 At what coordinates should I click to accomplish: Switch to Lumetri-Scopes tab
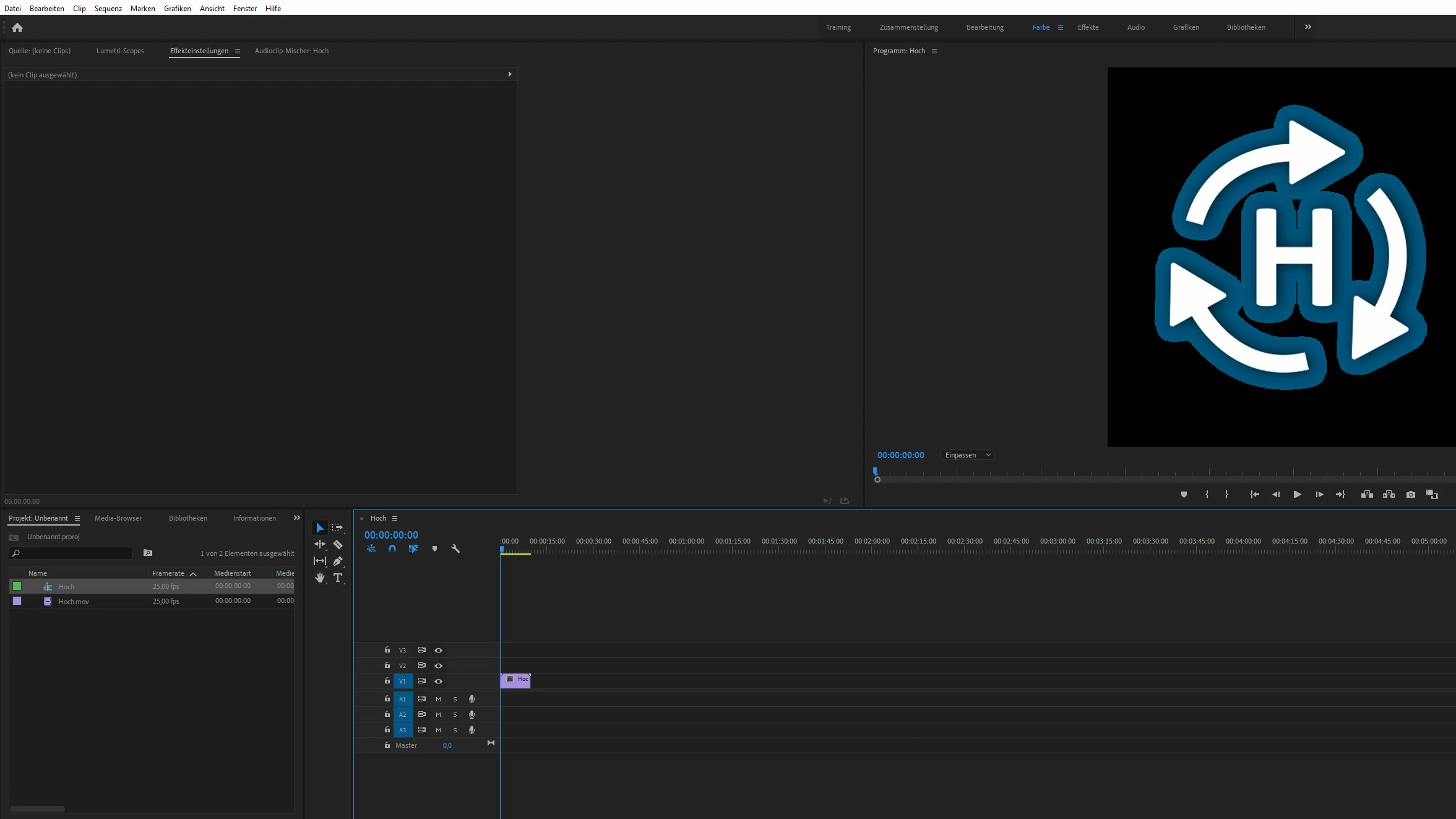point(120,51)
